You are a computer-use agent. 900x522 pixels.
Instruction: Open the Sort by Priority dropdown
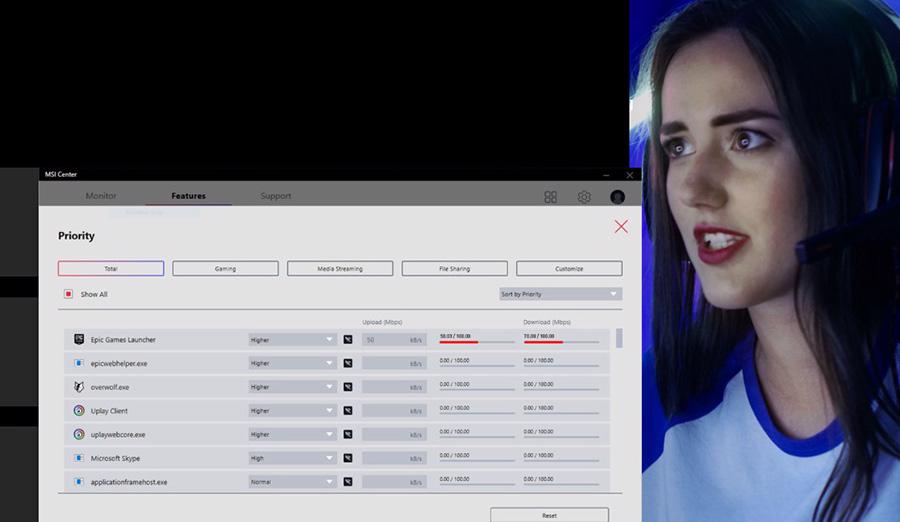560,294
